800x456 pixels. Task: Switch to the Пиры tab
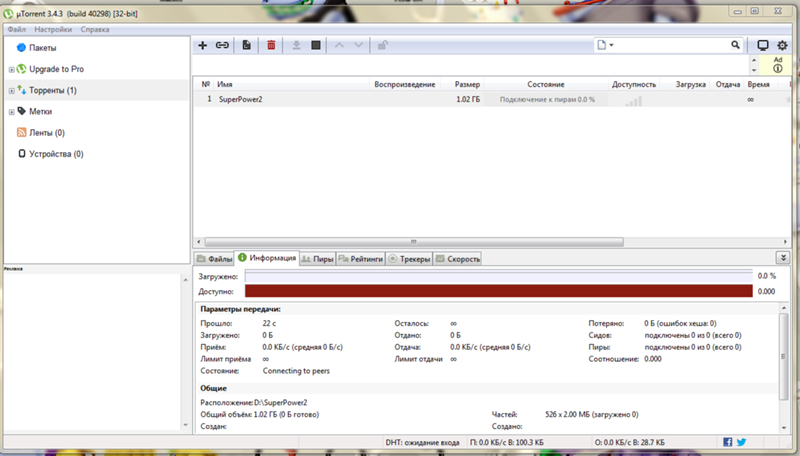pos(317,259)
